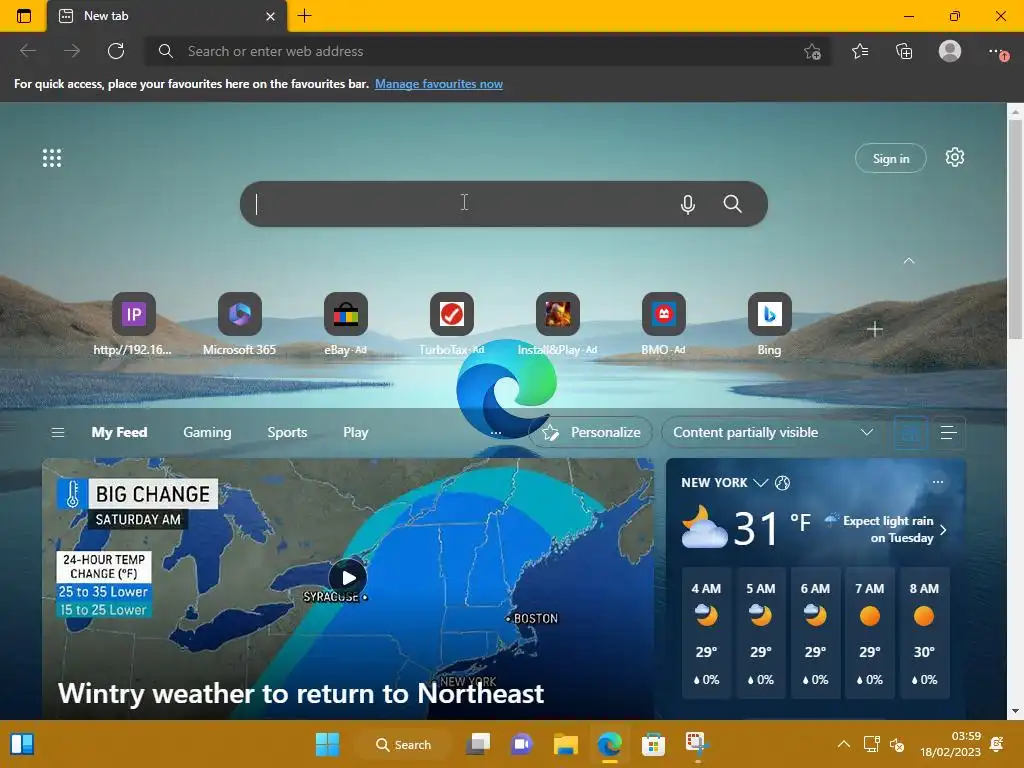This screenshot has width=1024, height=768.
Task: Open File Explorer from the taskbar
Action: pyautogui.click(x=566, y=744)
